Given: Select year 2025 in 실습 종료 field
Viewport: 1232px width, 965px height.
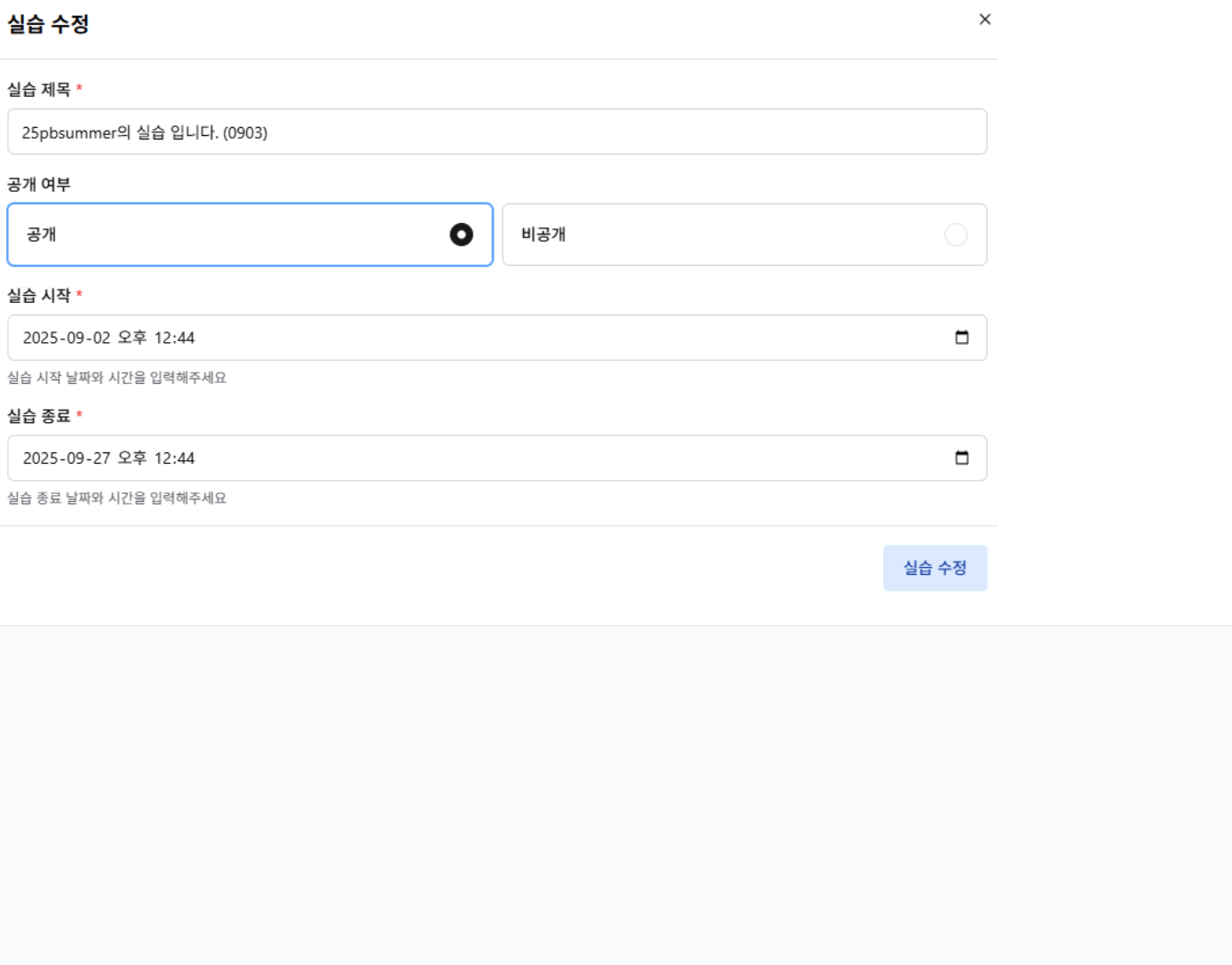Looking at the screenshot, I should tap(40, 459).
